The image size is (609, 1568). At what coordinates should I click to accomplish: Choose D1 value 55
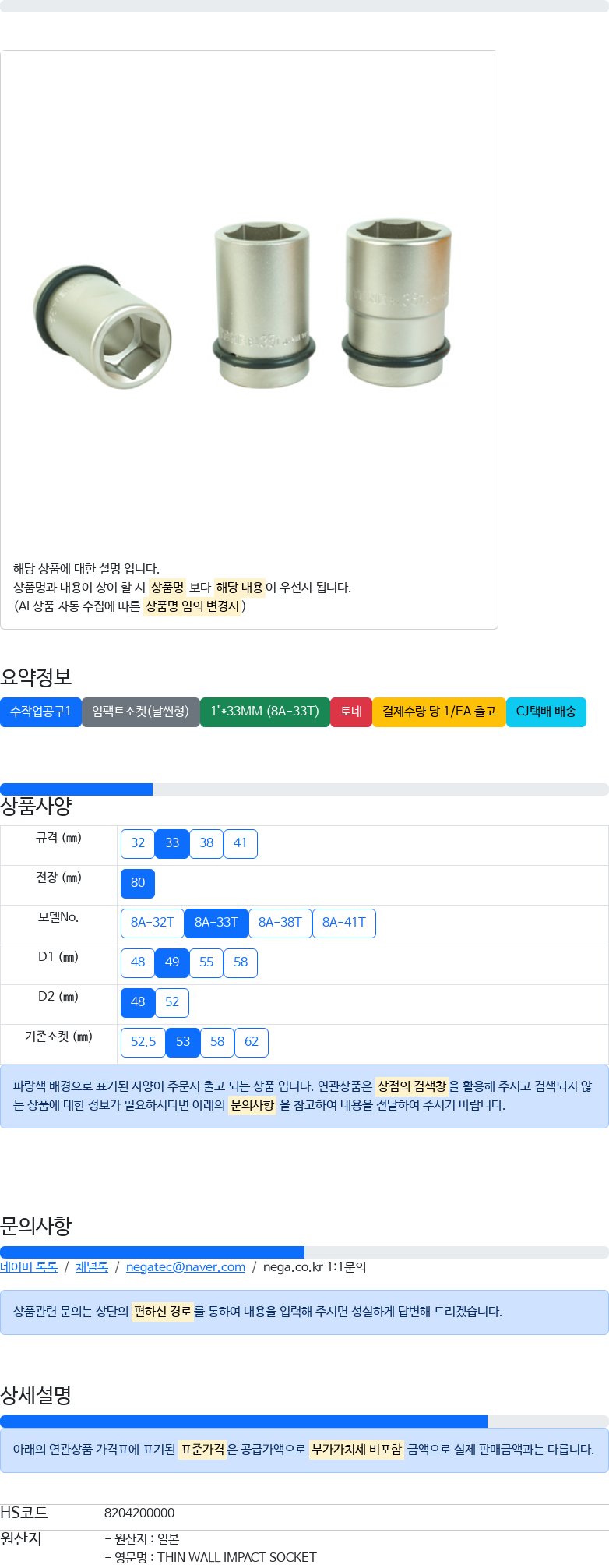point(206,962)
